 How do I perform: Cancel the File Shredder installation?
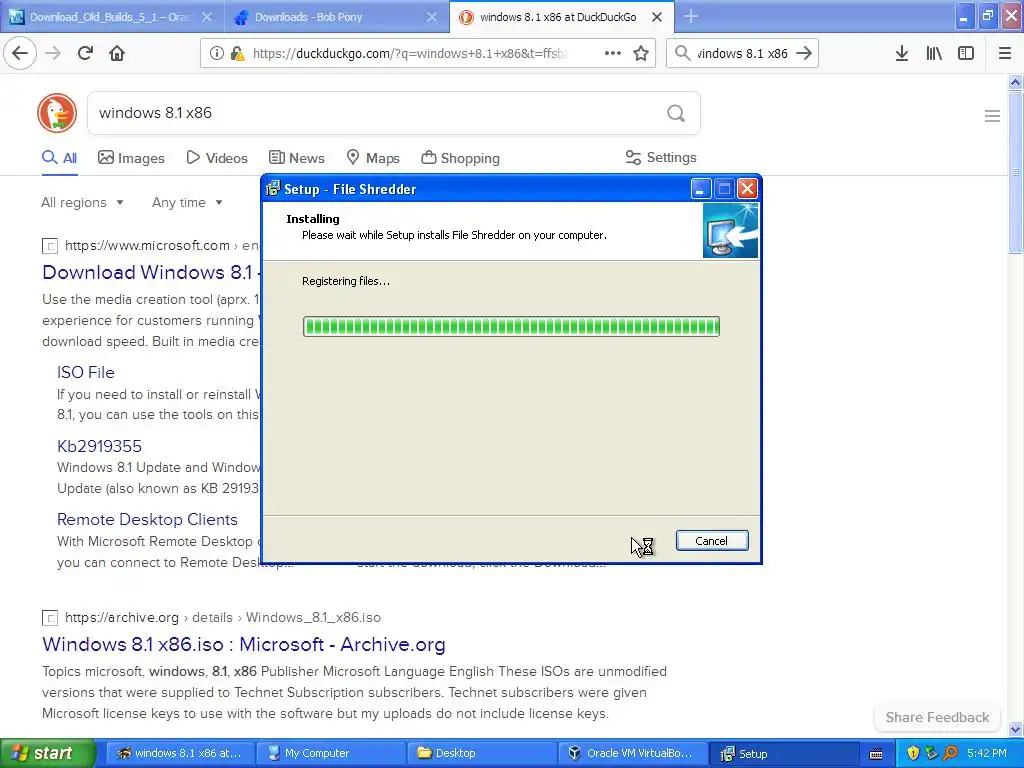pos(712,541)
